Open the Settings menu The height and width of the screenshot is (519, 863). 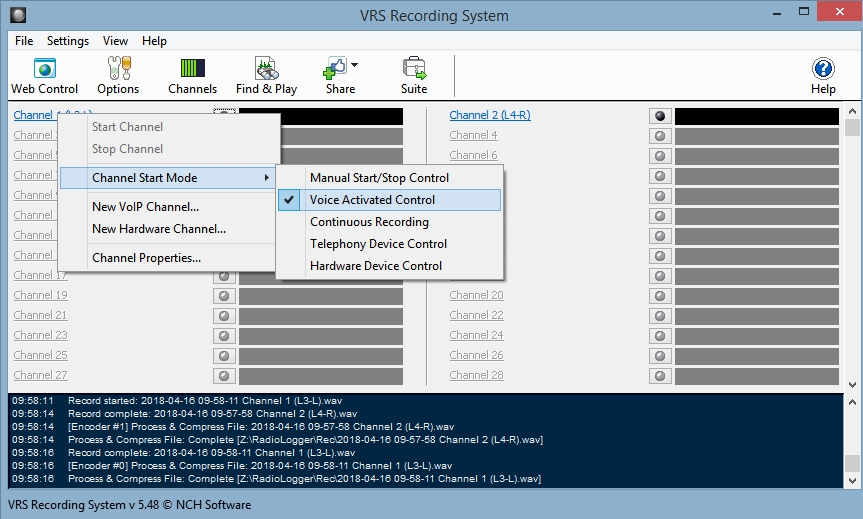[x=68, y=41]
